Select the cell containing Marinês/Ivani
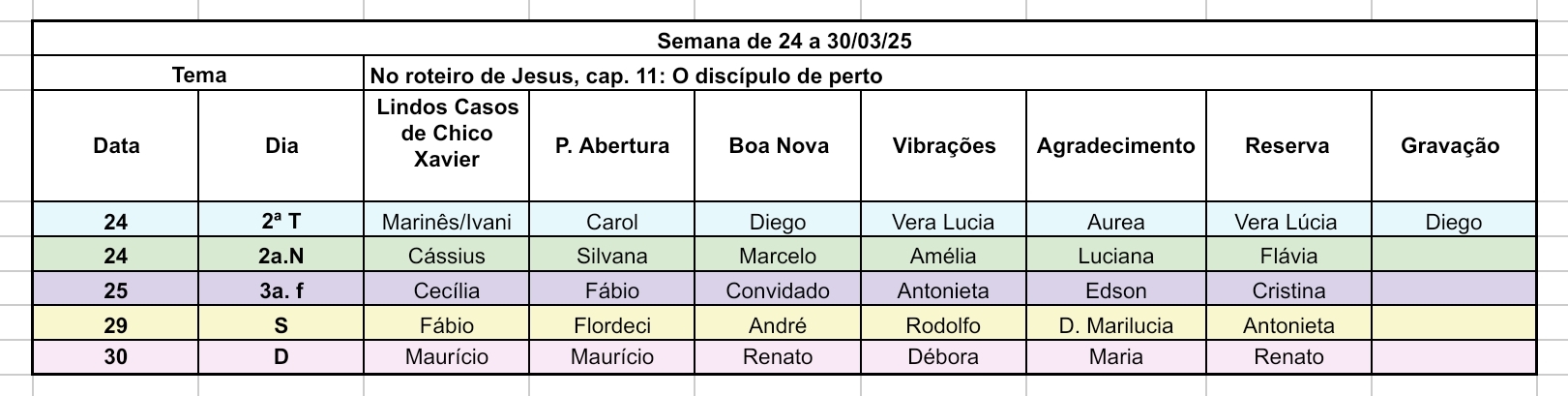 pos(447,221)
